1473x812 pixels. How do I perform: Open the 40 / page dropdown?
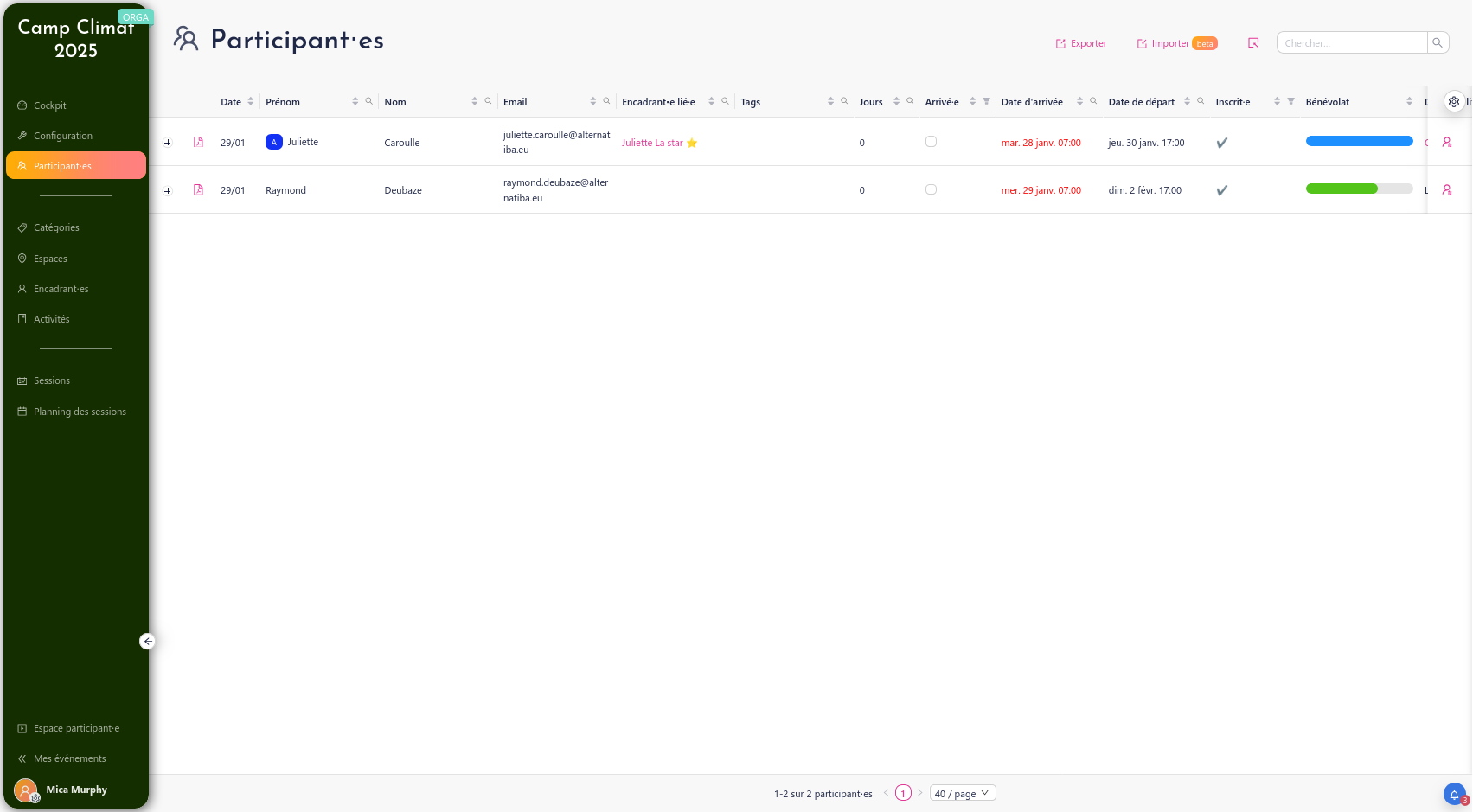pyautogui.click(x=962, y=793)
